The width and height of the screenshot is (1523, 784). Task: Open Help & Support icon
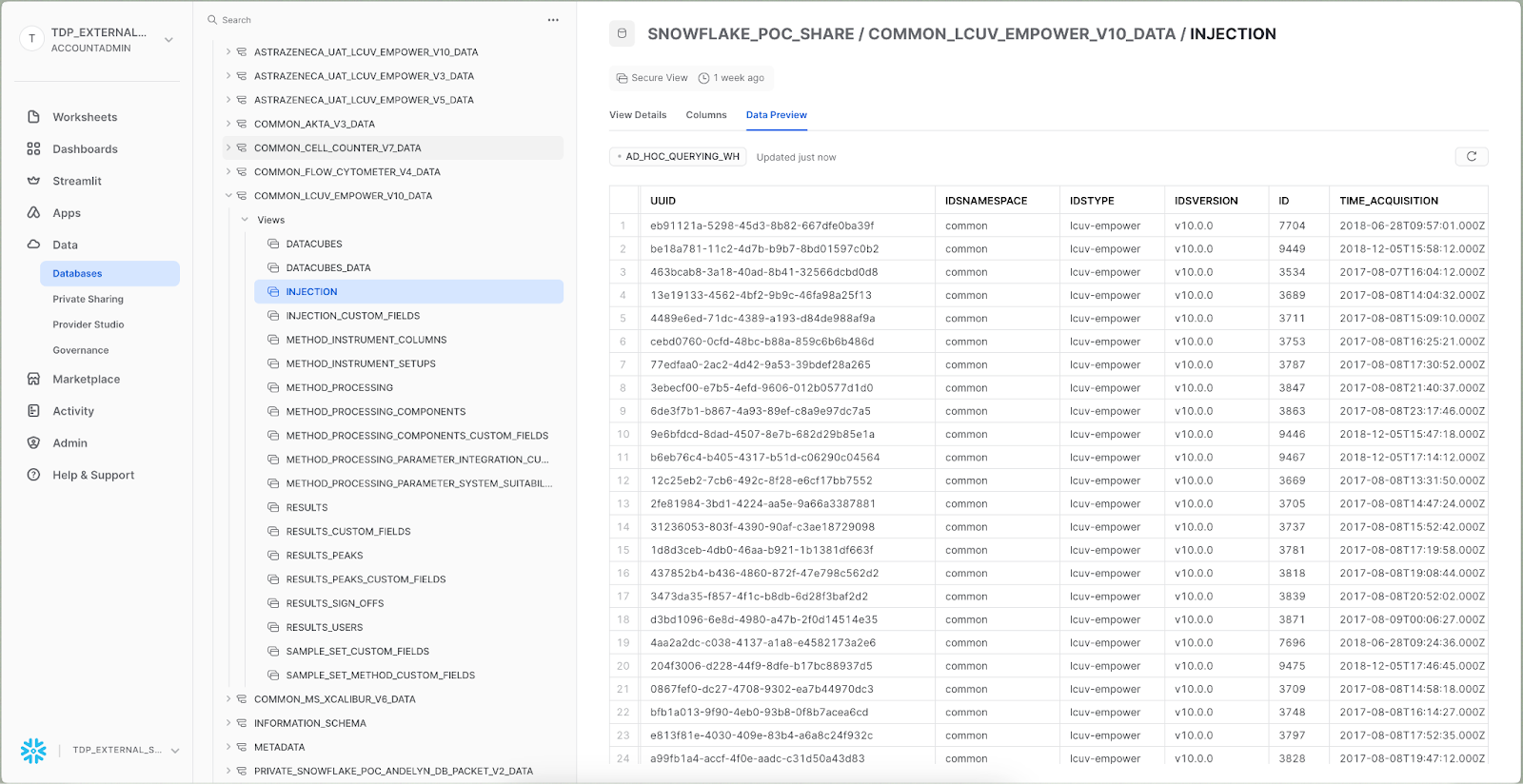pyautogui.click(x=33, y=475)
